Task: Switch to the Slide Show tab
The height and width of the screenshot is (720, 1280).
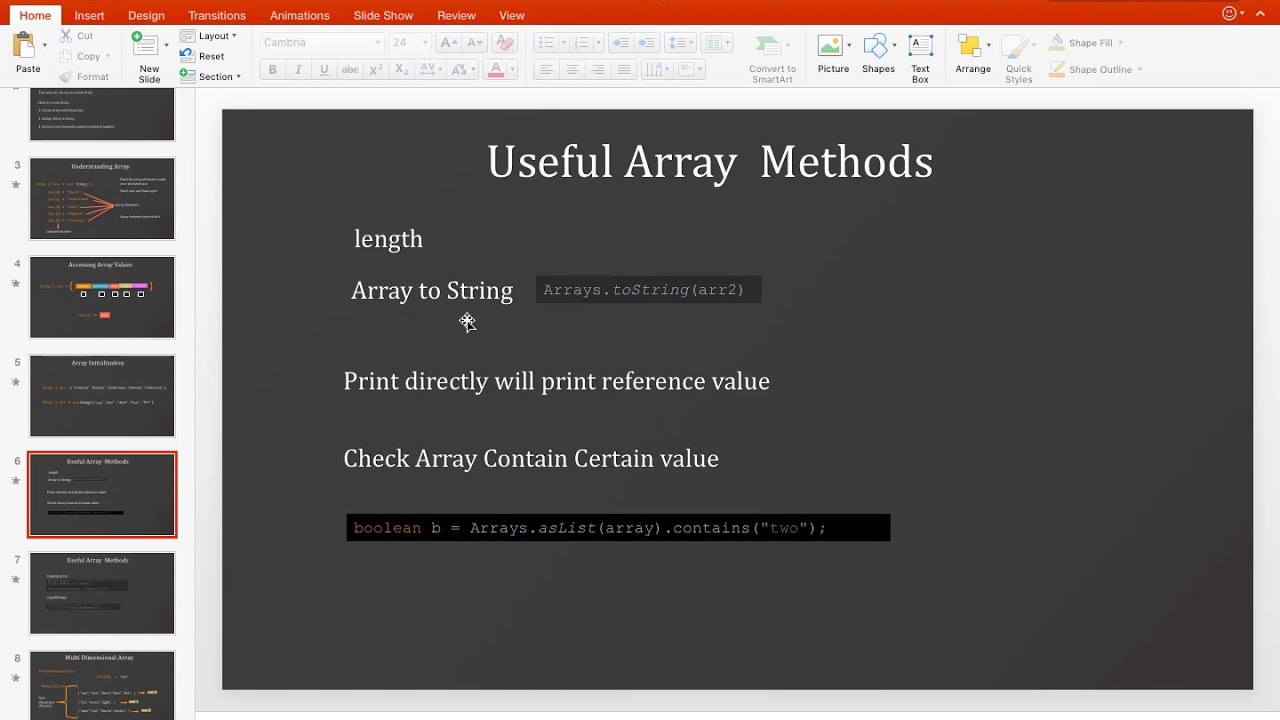Action: coord(383,15)
